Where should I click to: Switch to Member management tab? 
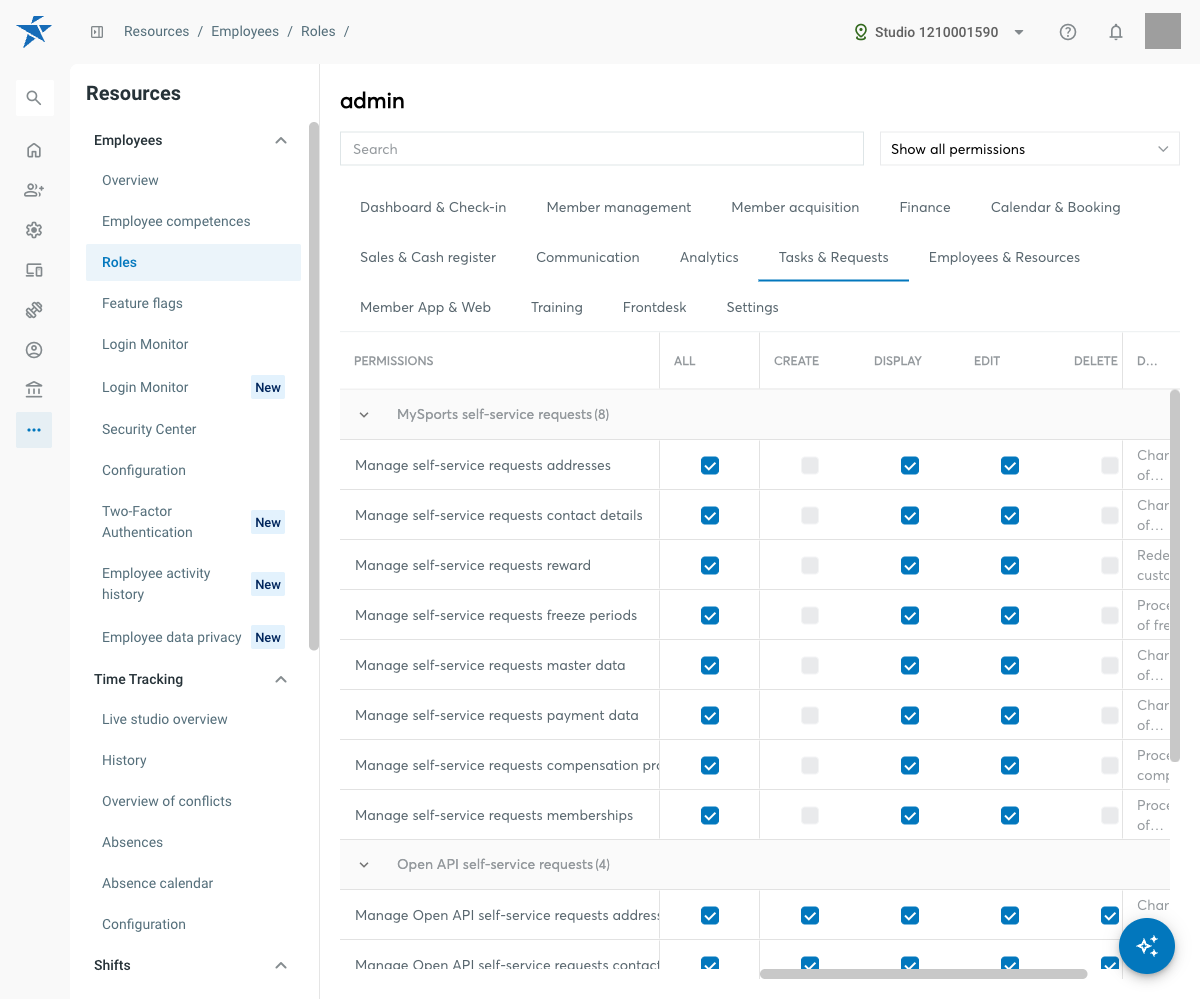tap(619, 207)
